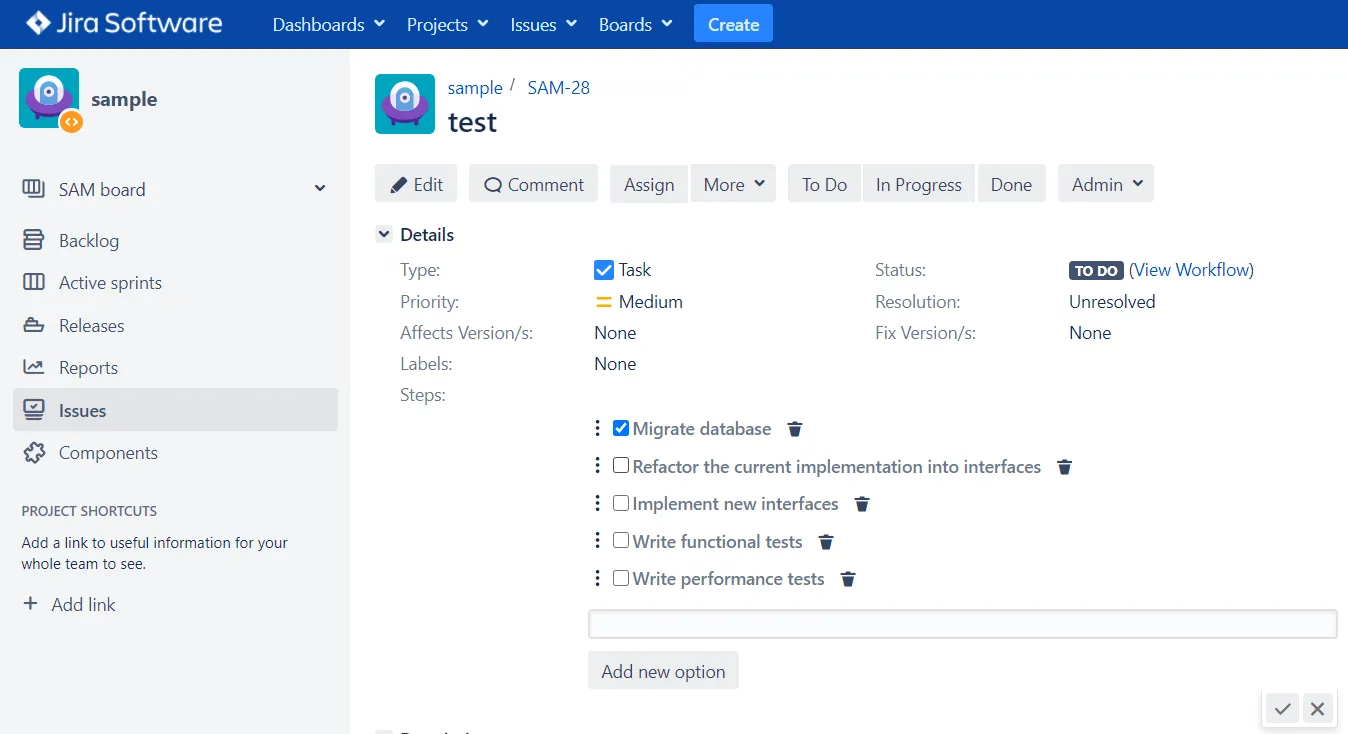Click the new step option text field
Image resolution: width=1348 pixels, height=734 pixels.
pos(962,624)
